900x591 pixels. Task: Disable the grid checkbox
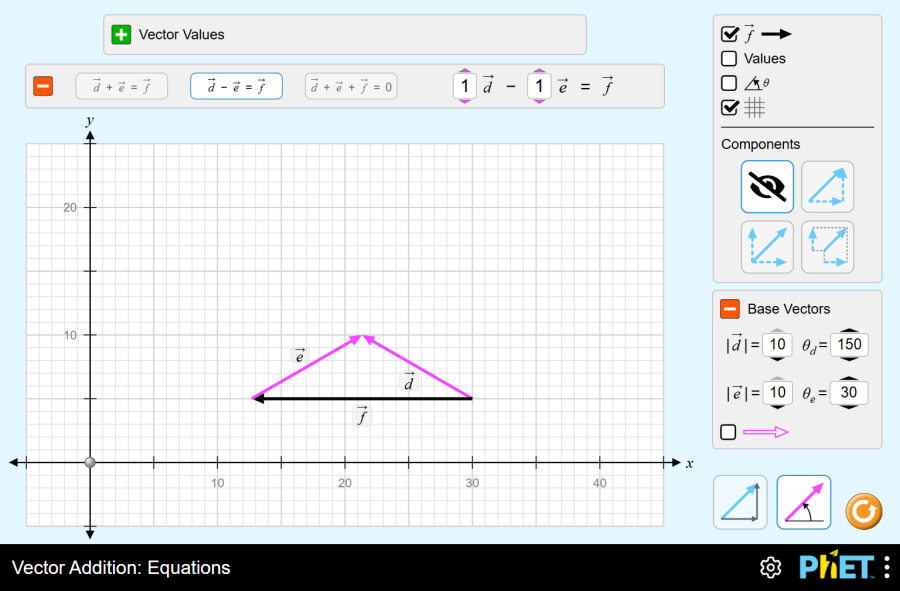[x=730, y=107]
